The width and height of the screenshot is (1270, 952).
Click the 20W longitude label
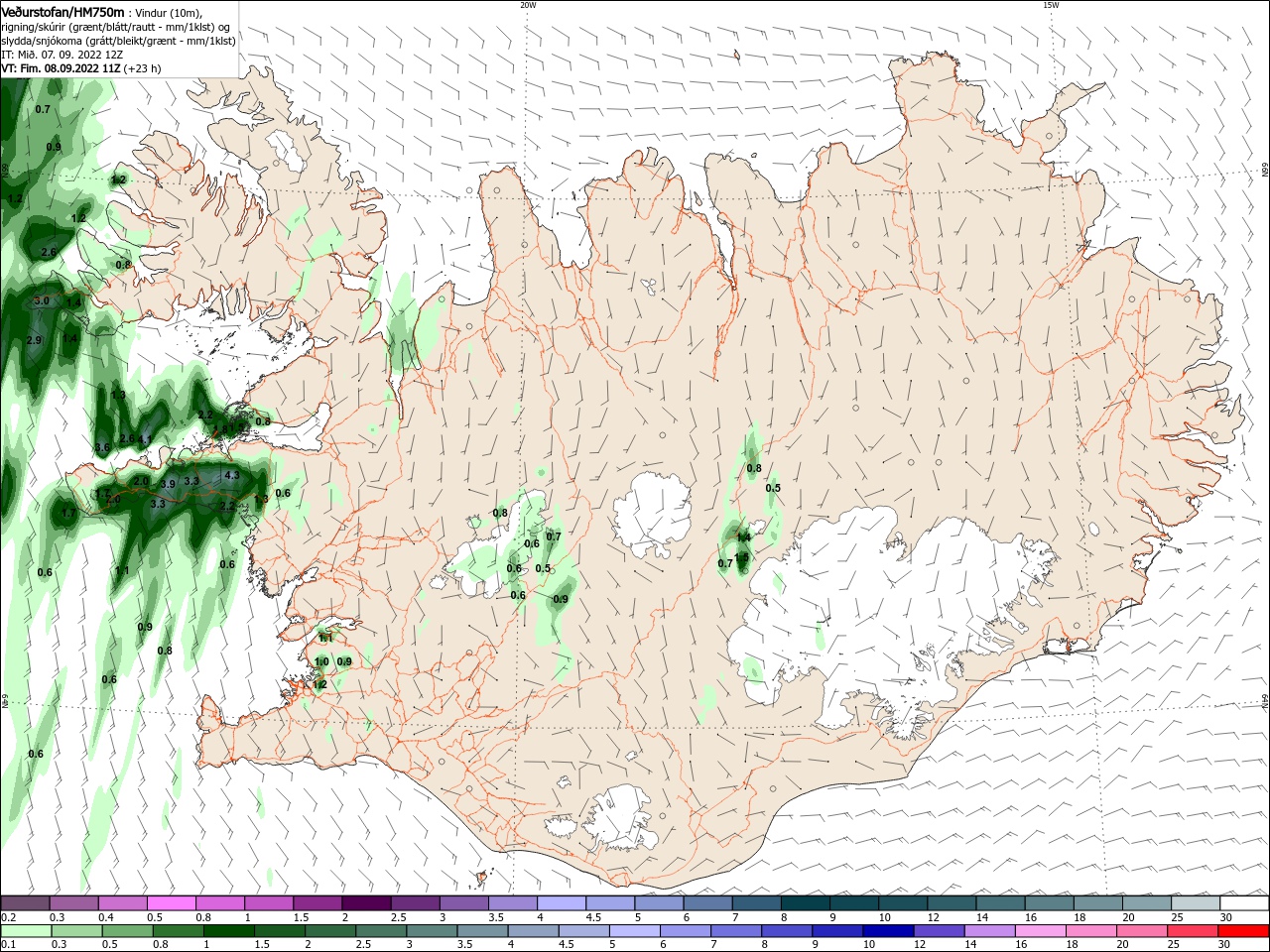click(x=528, y=5)
